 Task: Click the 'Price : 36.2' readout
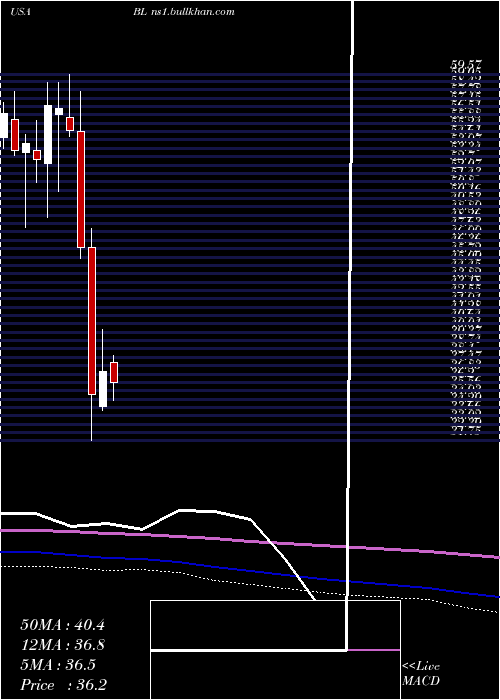click(63, 685)
